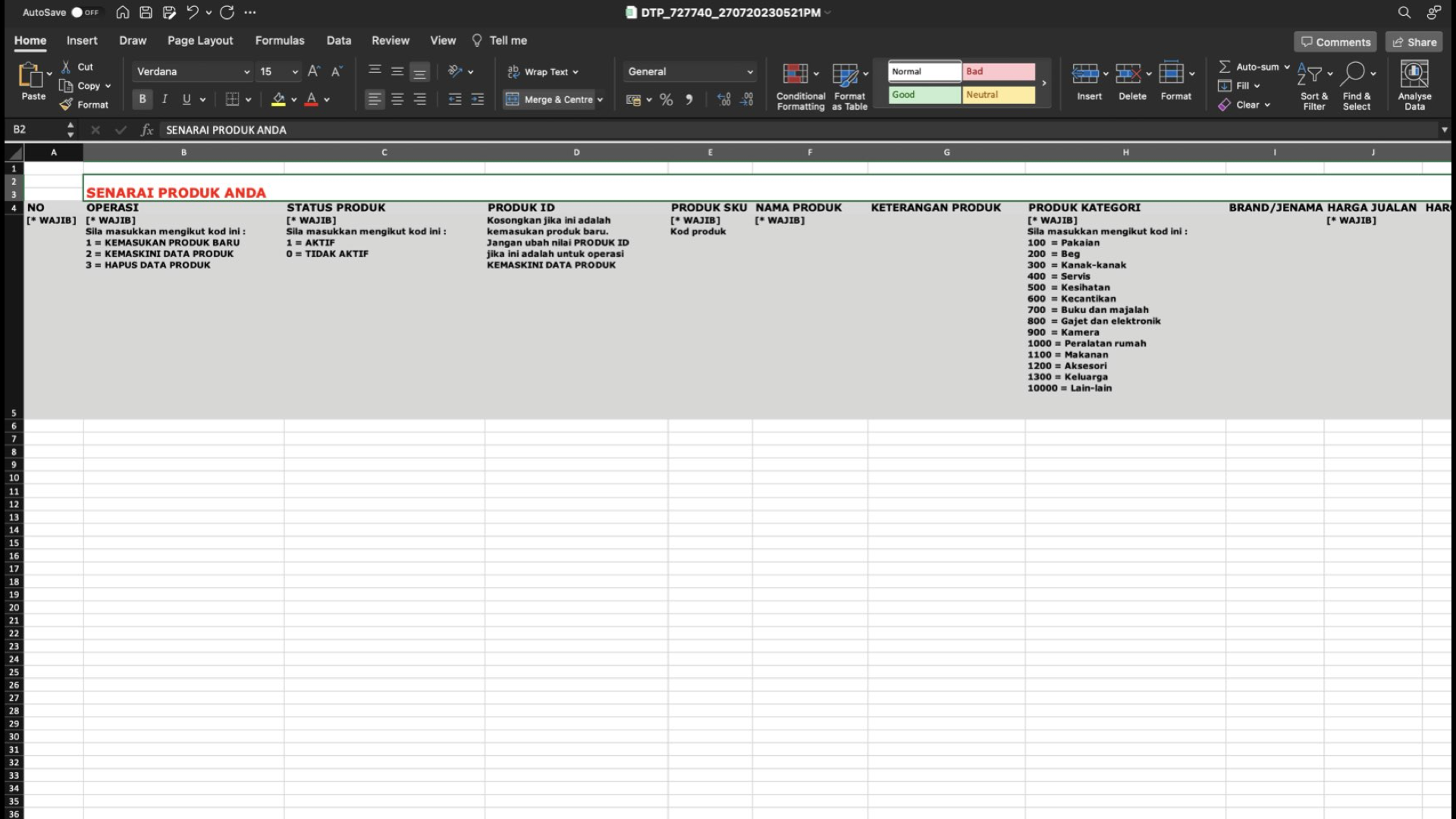
Task: Open Sort & Filter menu
Action: coord(1314,86)
